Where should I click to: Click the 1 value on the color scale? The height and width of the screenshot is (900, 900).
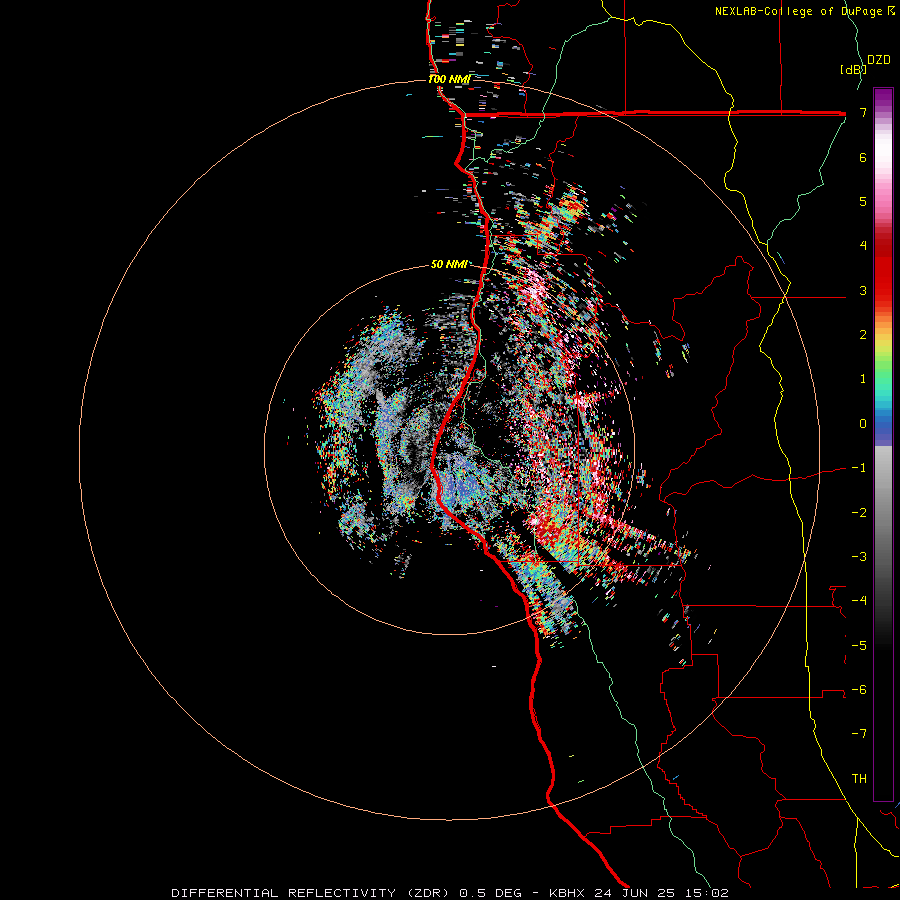(863, 379)
